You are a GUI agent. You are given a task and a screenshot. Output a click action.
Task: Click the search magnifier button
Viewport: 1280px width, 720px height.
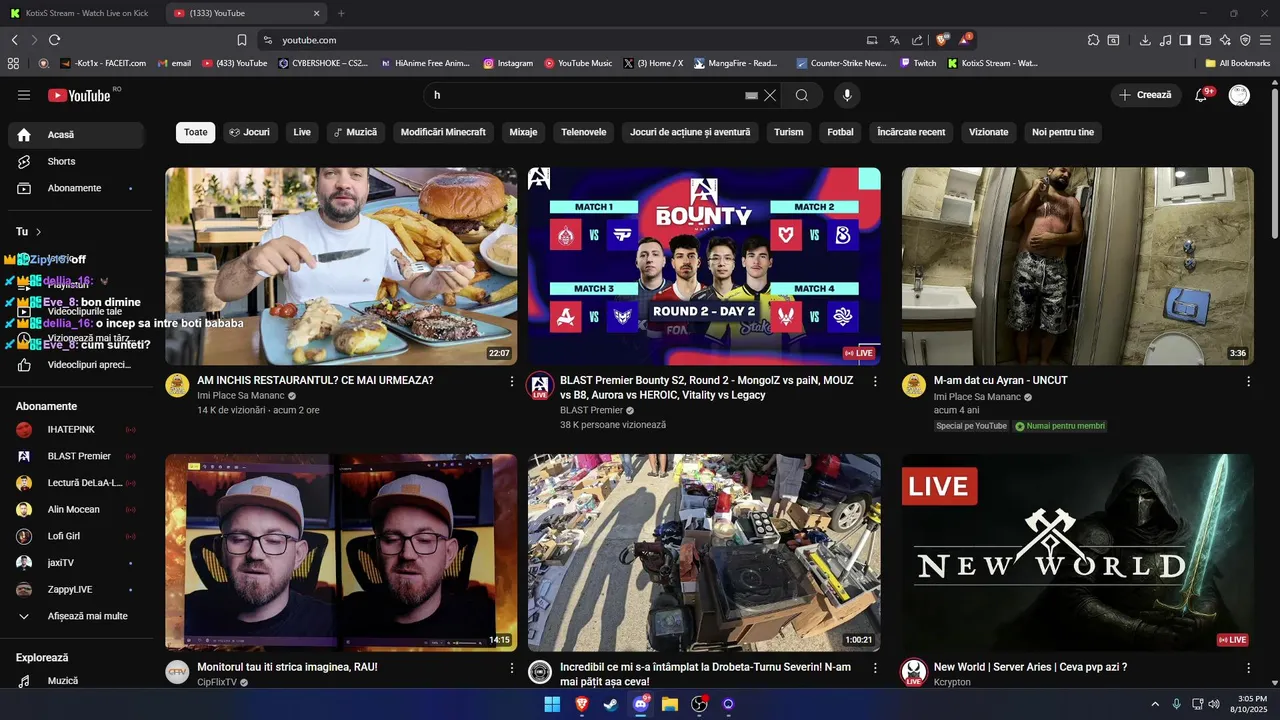pyautogui.click(x=802, y=95)
